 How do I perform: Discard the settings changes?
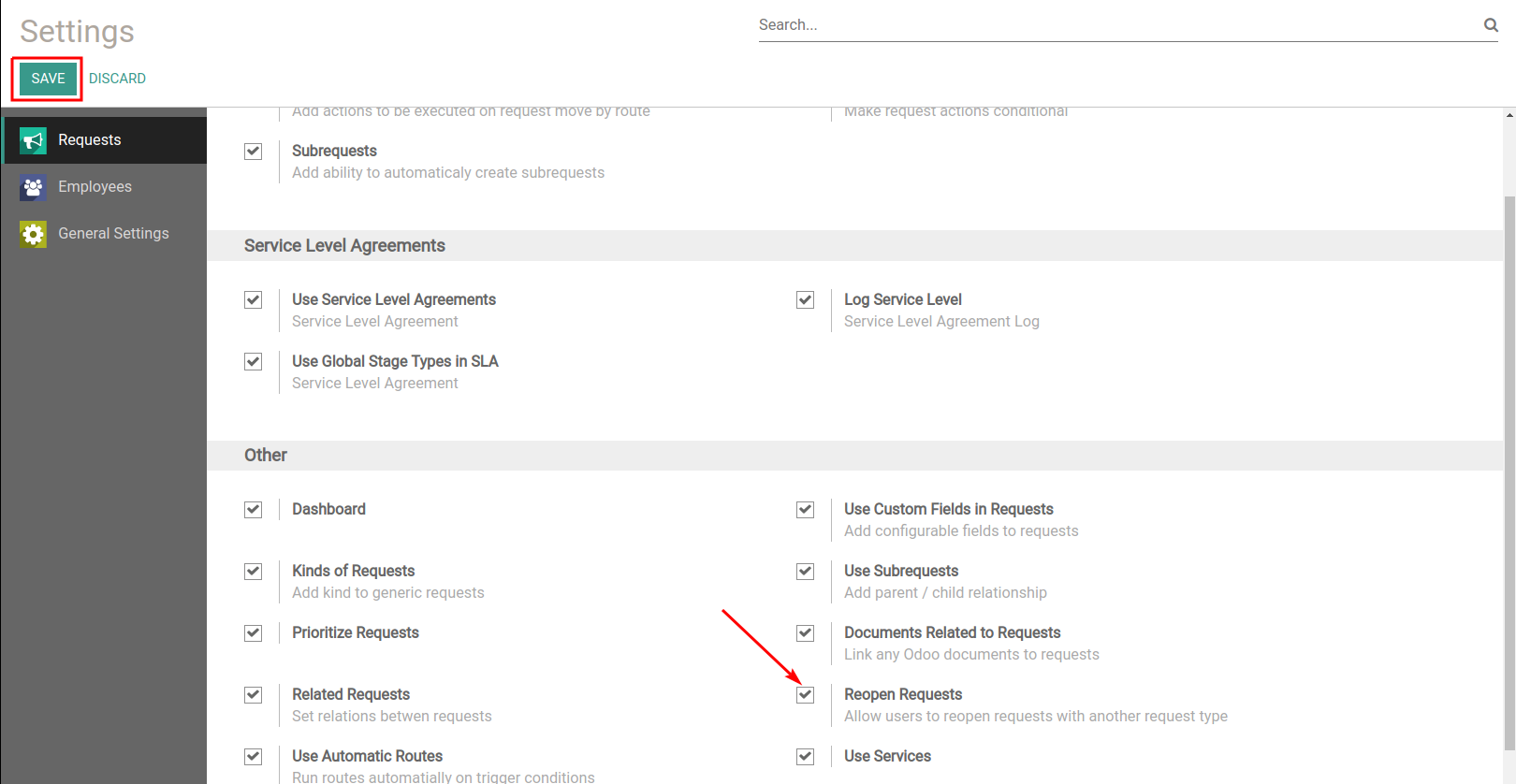[x=117, y=79]
